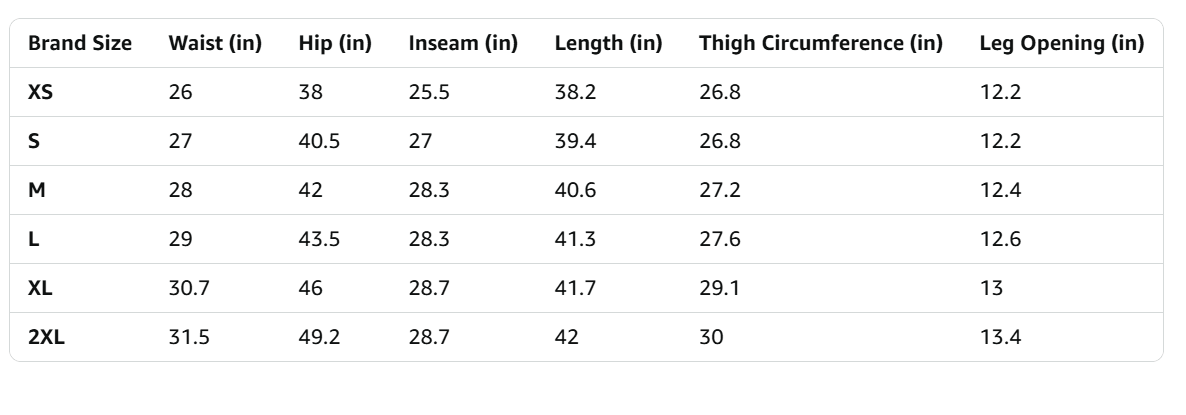Select the 40.5 hip value for S
The image size is (1186, 415).
click(x=319, y=141)
